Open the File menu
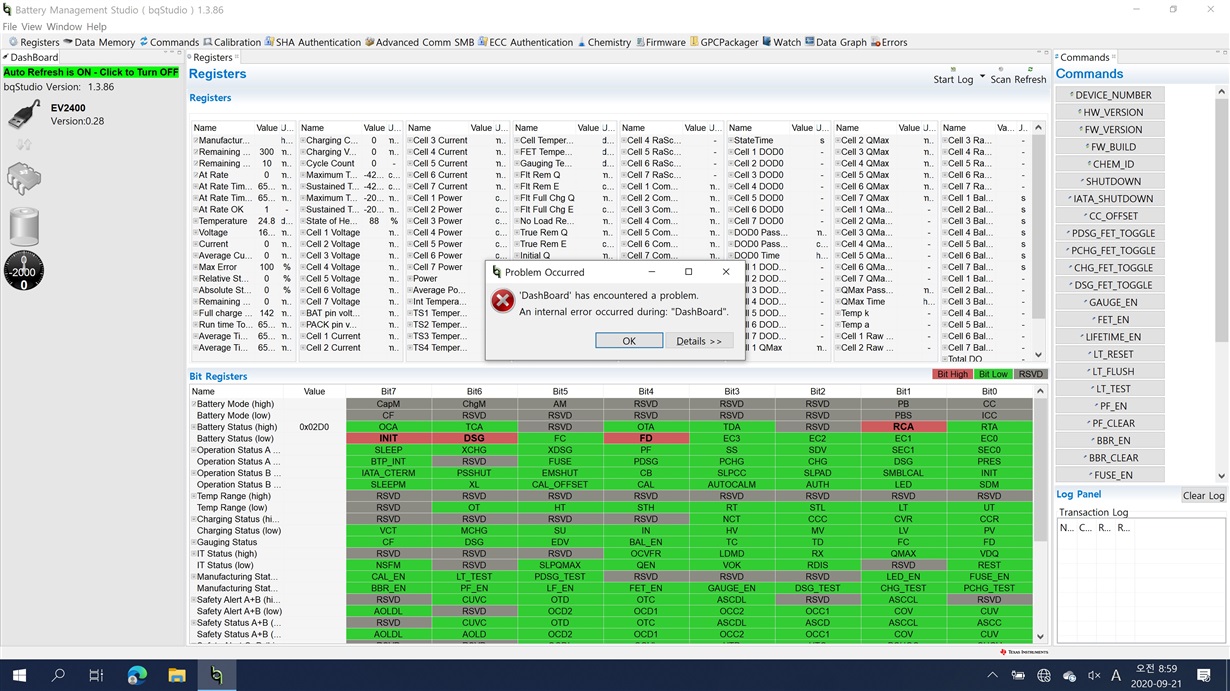This screenshot has height=691, width=1230. click(10, 27)
